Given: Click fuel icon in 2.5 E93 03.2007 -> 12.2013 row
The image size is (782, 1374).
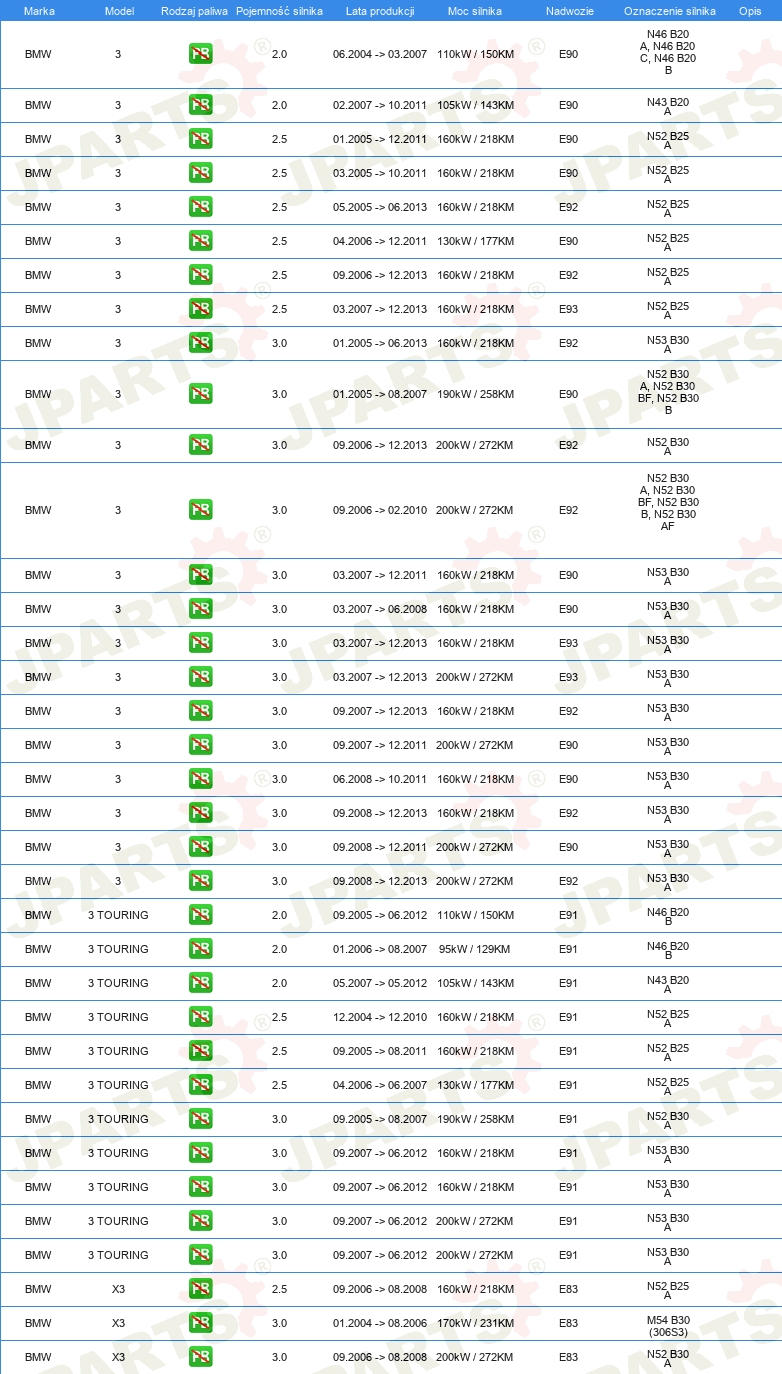Looking at the screenshot, I should (200, 309).
